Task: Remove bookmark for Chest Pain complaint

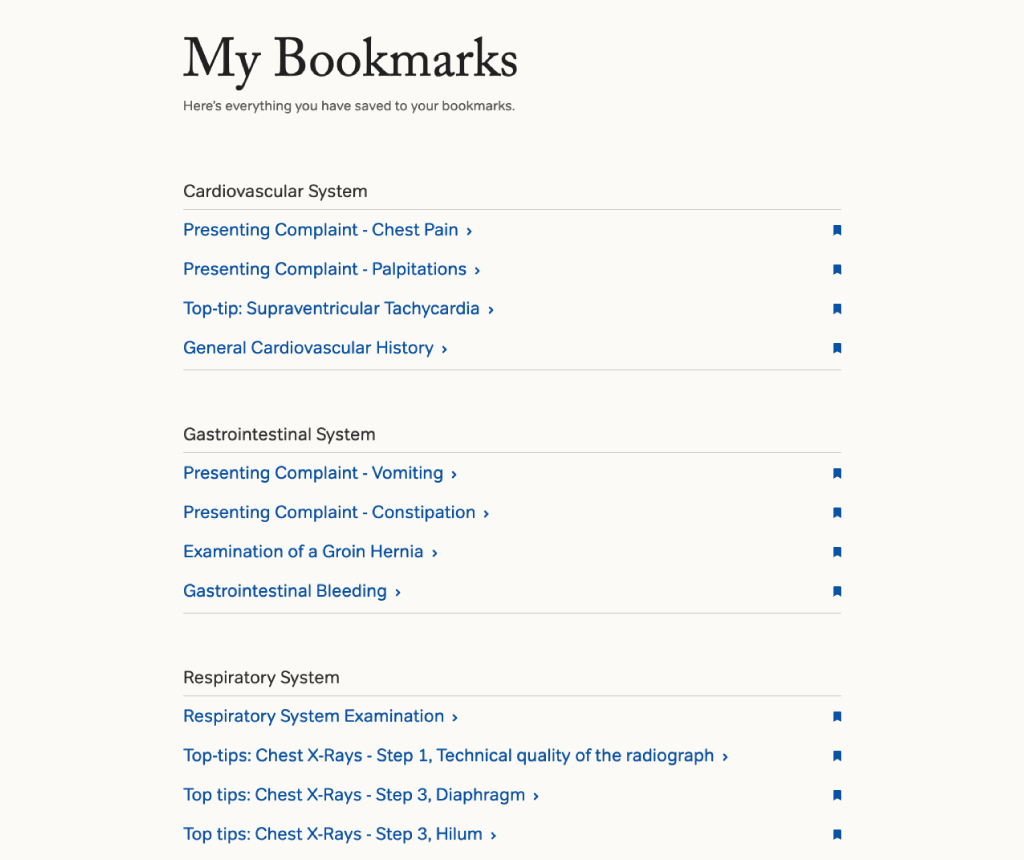Action: (837, 230)
